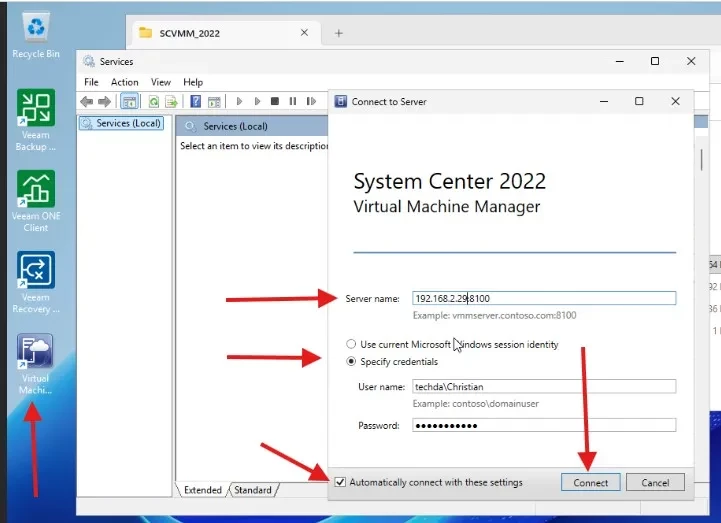Select Specify credentials radio button
This screenshot has width=721, height=523.
(x=351, y=362)
